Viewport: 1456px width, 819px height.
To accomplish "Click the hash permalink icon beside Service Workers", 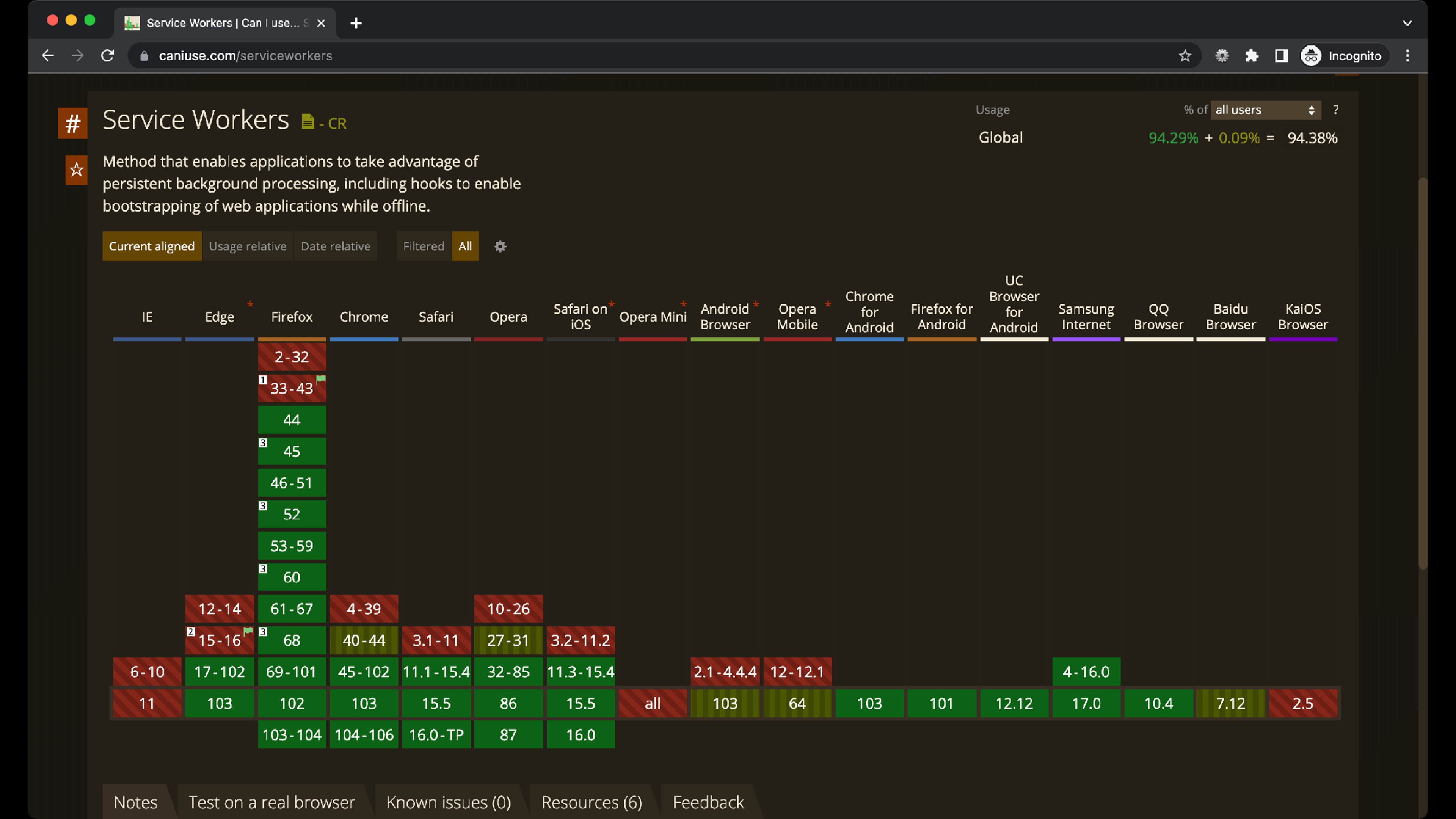I will (72, 123).
